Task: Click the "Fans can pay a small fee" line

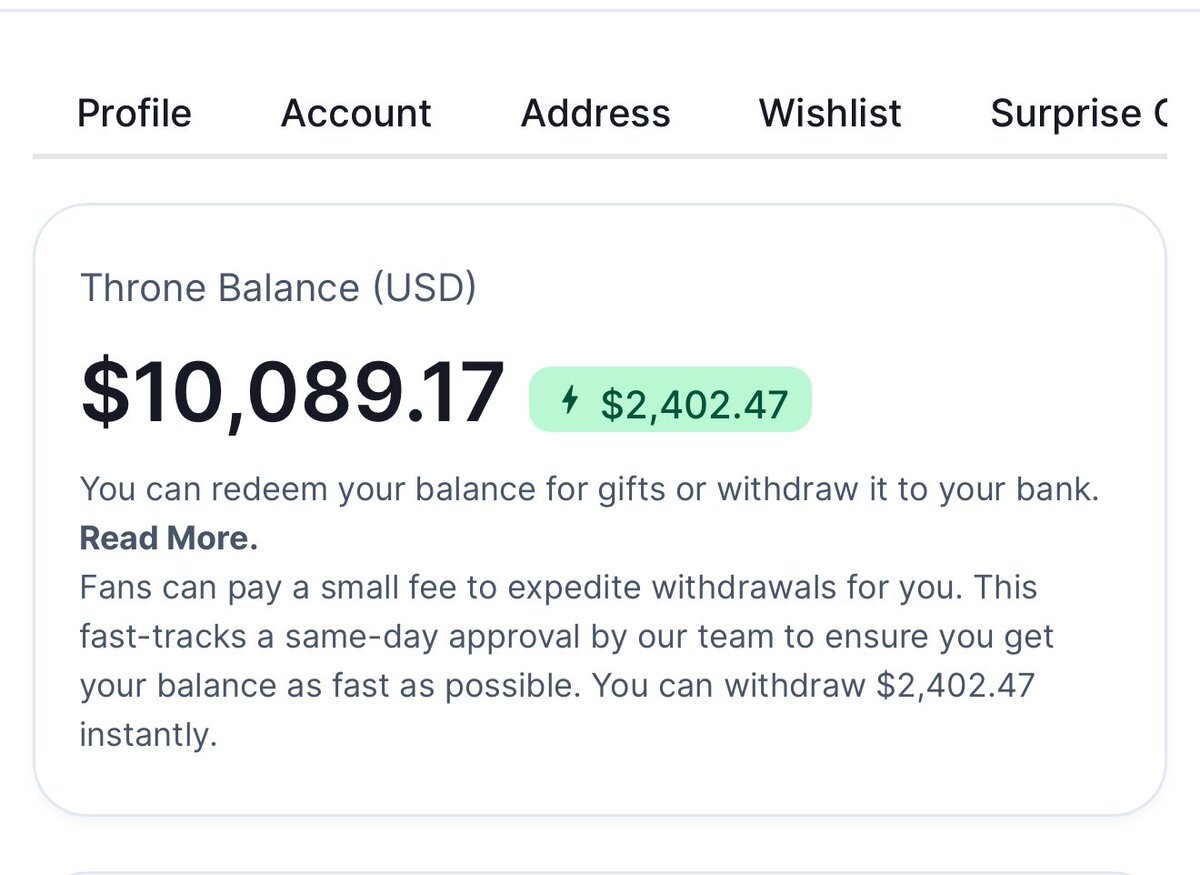Action: (560, 587)
